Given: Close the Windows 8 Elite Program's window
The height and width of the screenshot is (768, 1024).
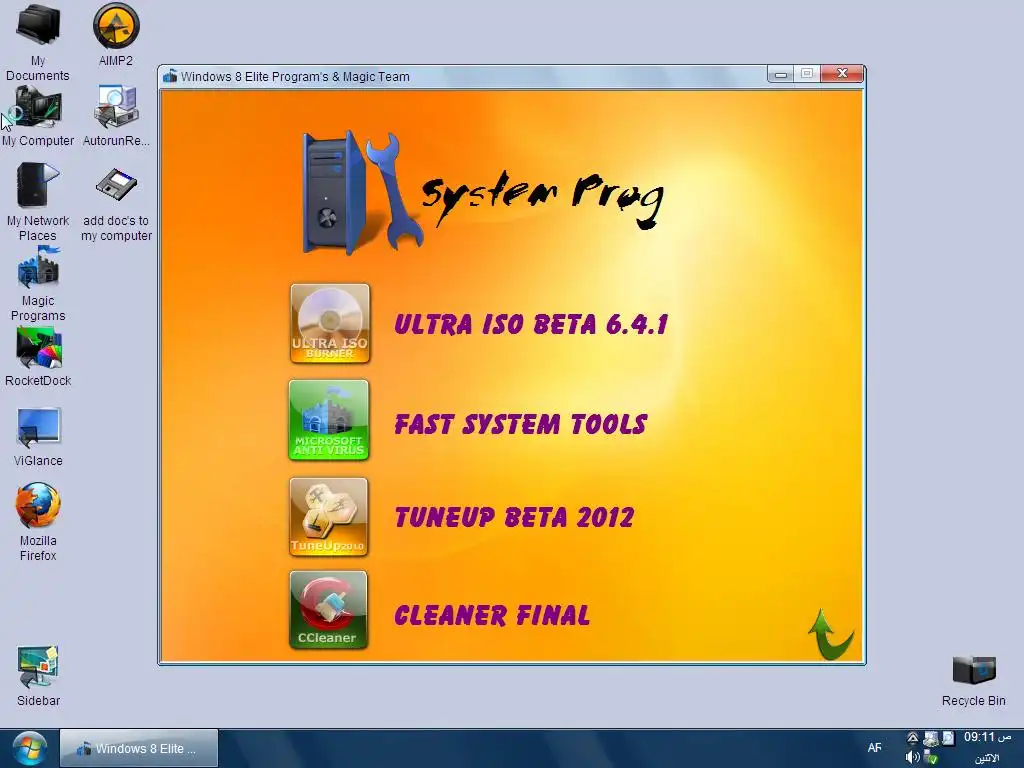Looking at the screenshot, I should point(842,74).
